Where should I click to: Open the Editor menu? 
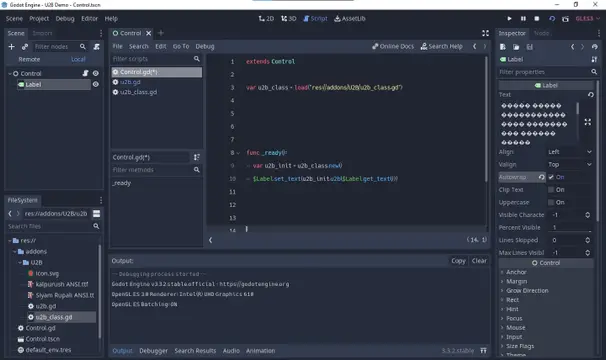tap(89, 19)
